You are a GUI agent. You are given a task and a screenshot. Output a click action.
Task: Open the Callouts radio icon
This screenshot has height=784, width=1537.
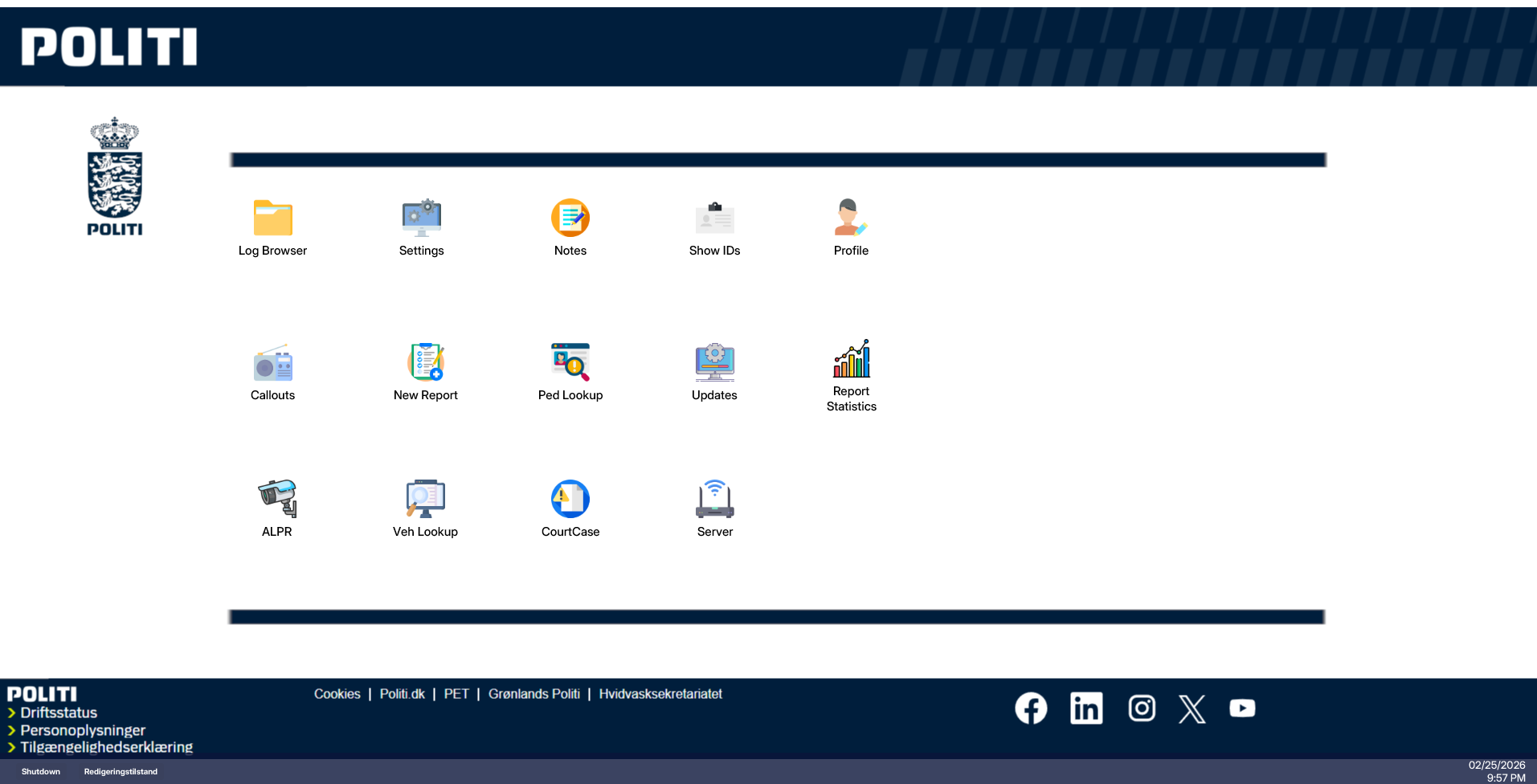tap(272, 363)
